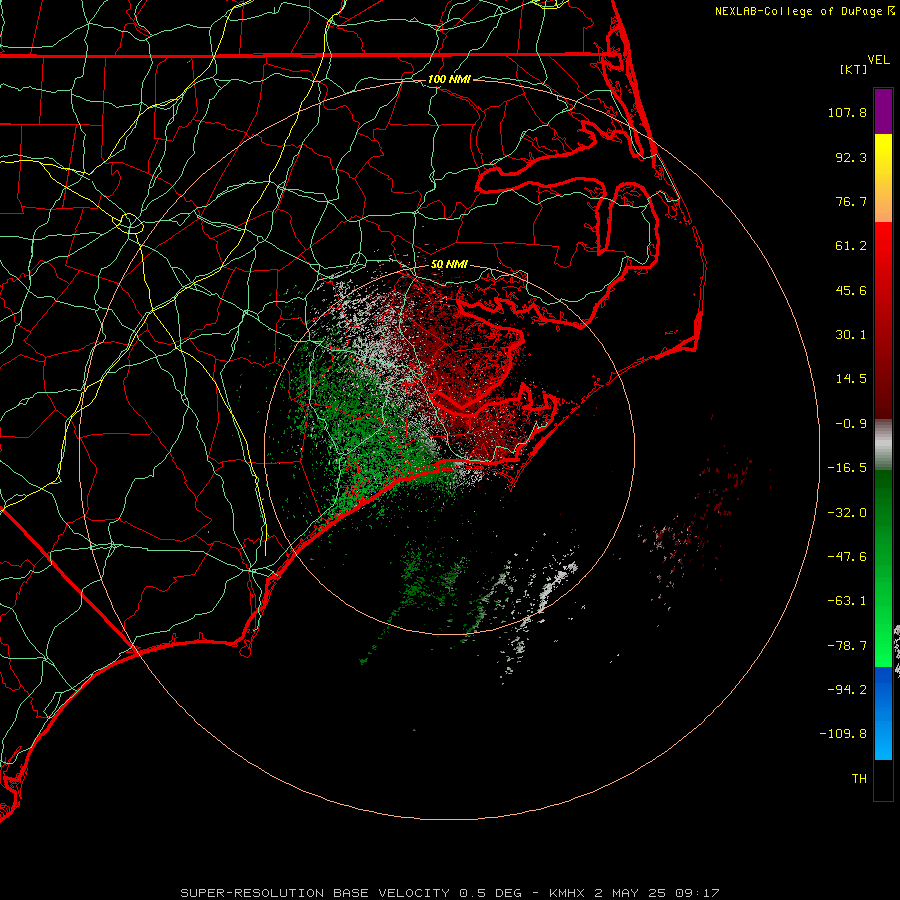Select the 92.3 legend value
Image resolution: width=900 pixels, height=900 pixels.
click(x=851, y=157)
